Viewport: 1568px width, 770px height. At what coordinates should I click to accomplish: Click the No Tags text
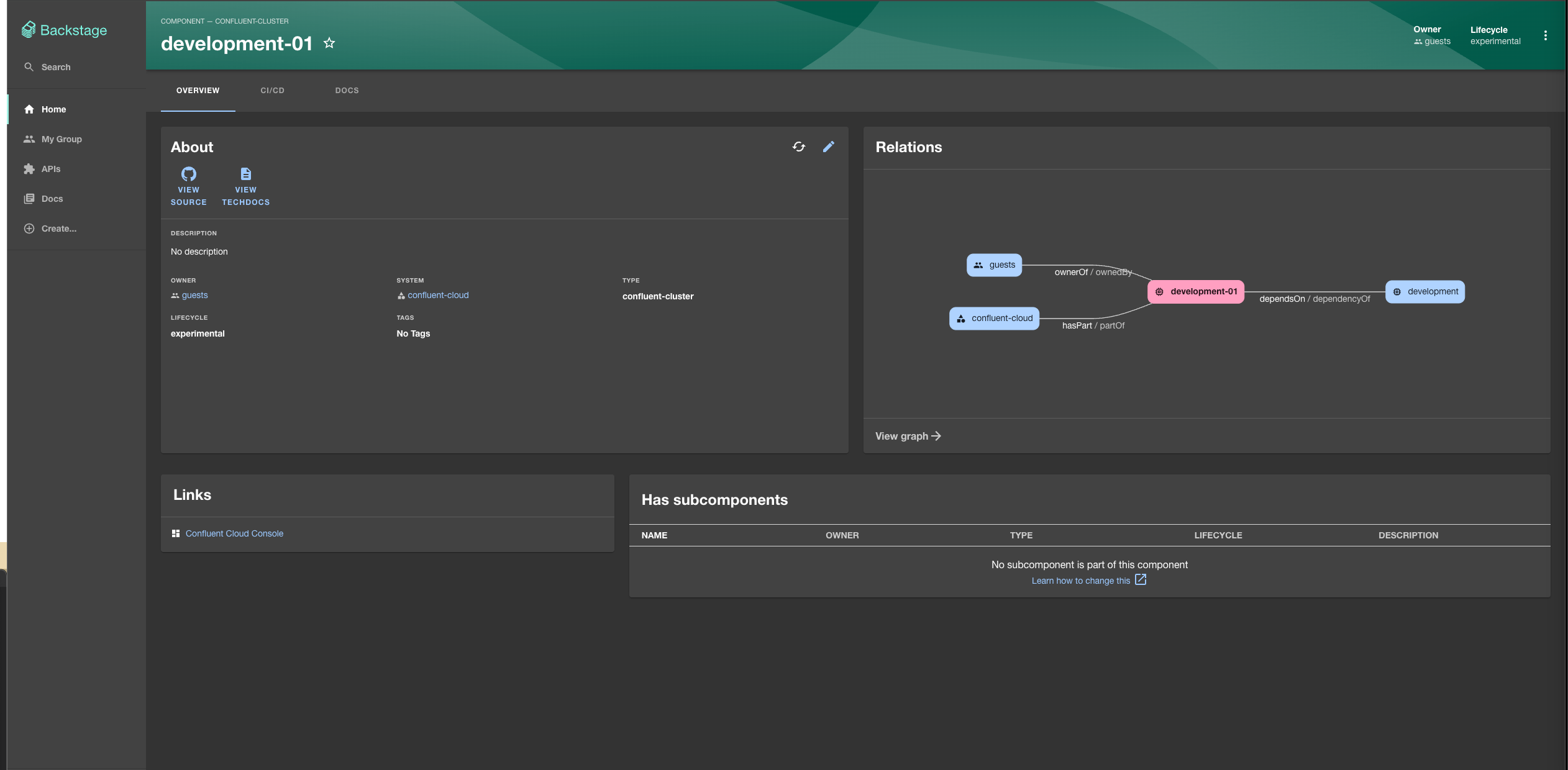click(413, 334)
